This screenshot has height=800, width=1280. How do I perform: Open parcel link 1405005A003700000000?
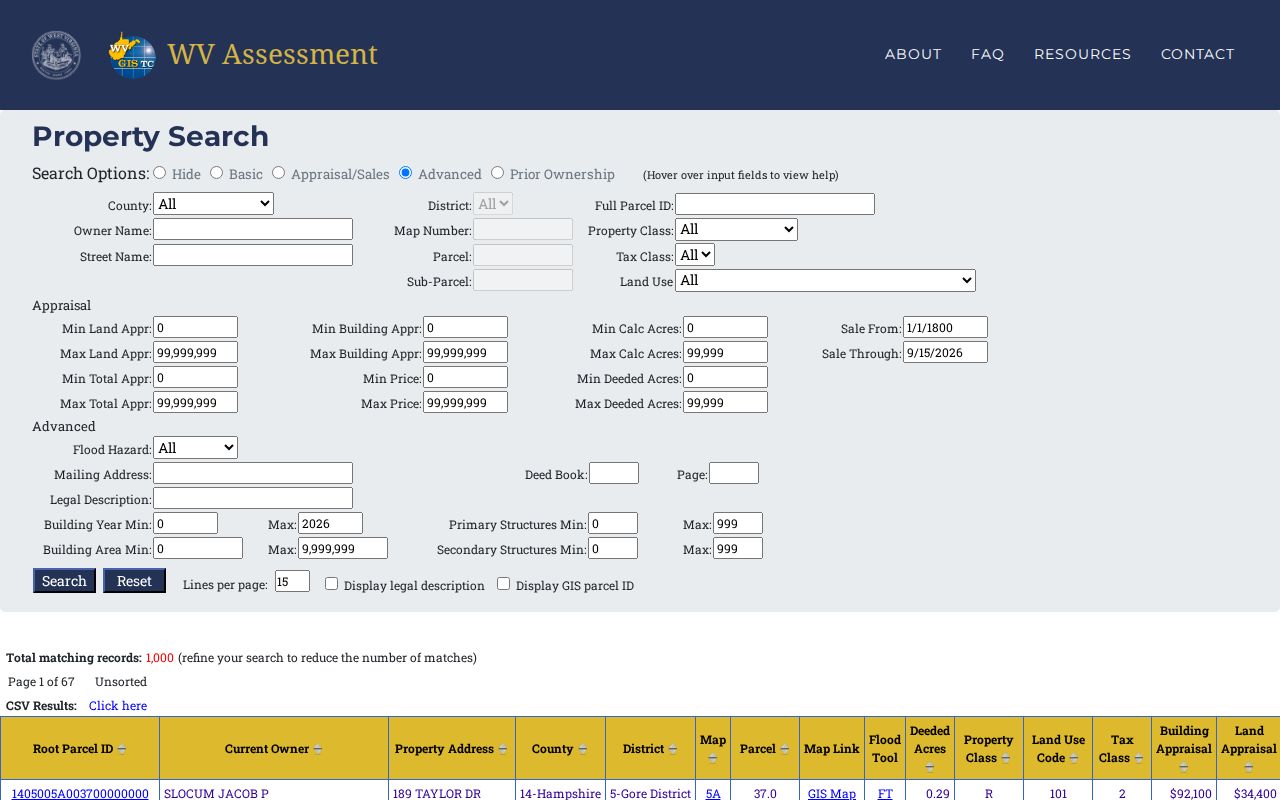80,794
